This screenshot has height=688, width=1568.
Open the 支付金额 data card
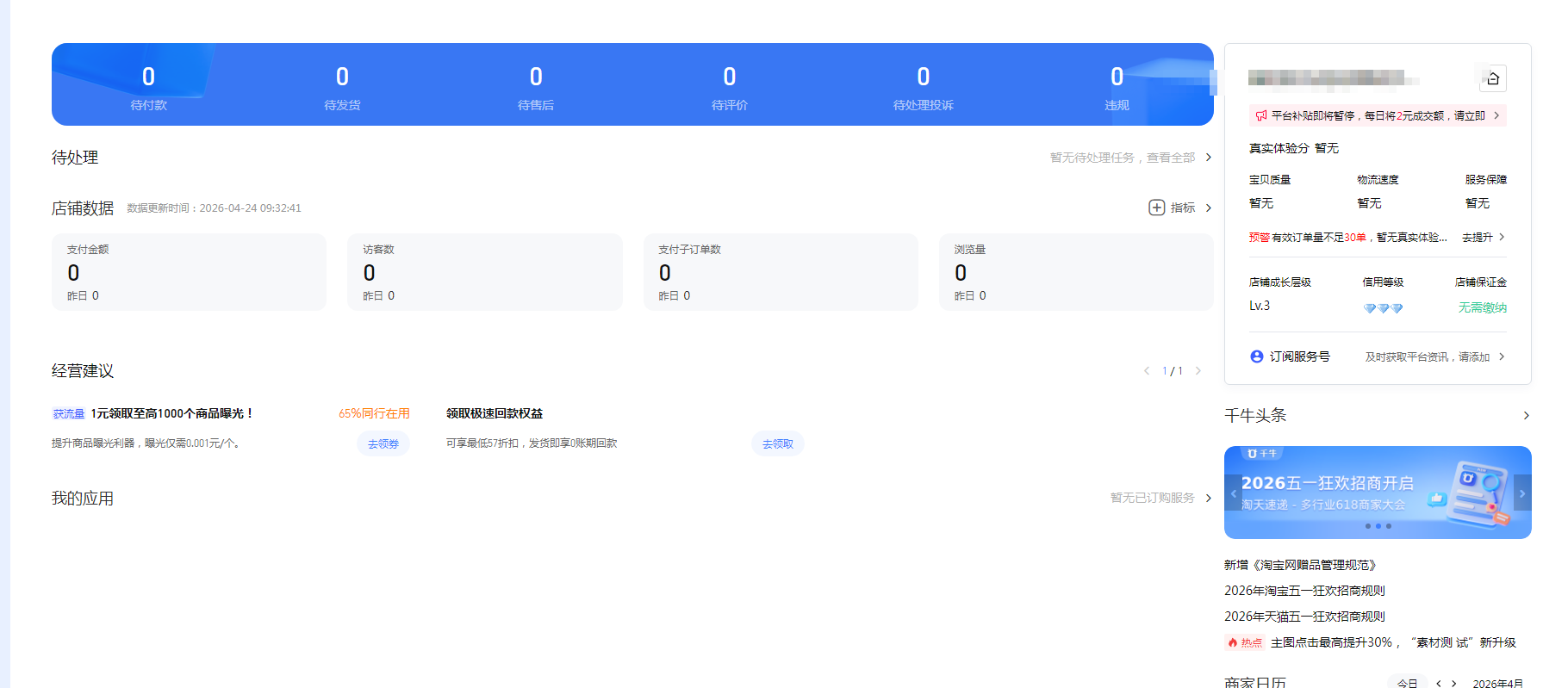[189, 272]
